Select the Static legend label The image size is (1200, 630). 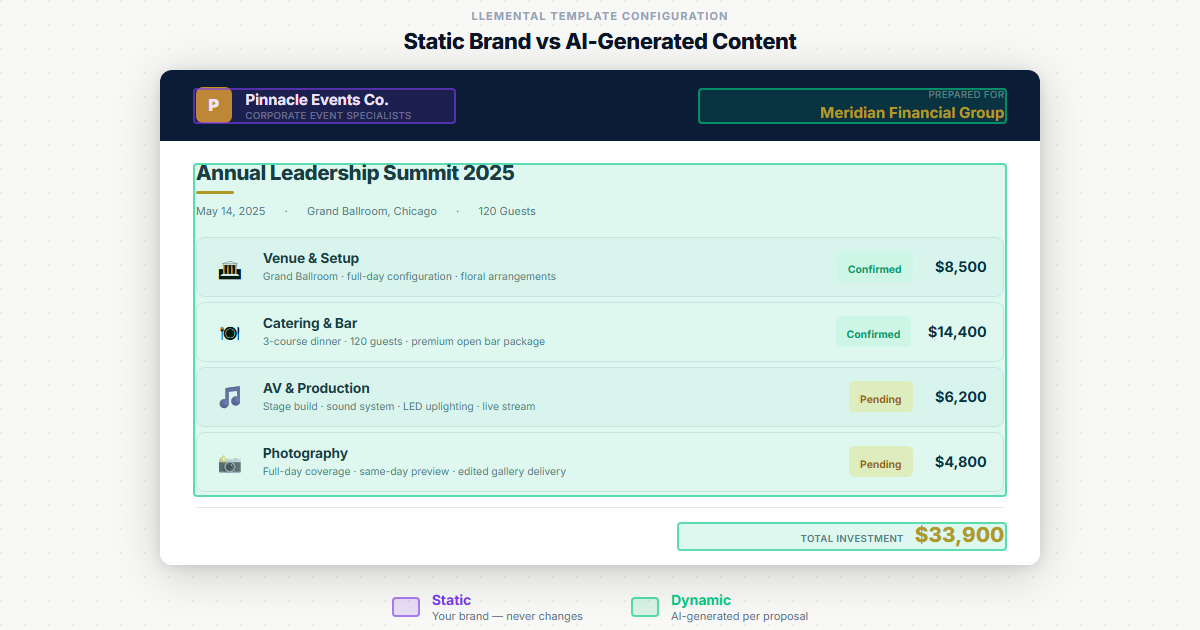pyautogui.click(x=452, y=600)
